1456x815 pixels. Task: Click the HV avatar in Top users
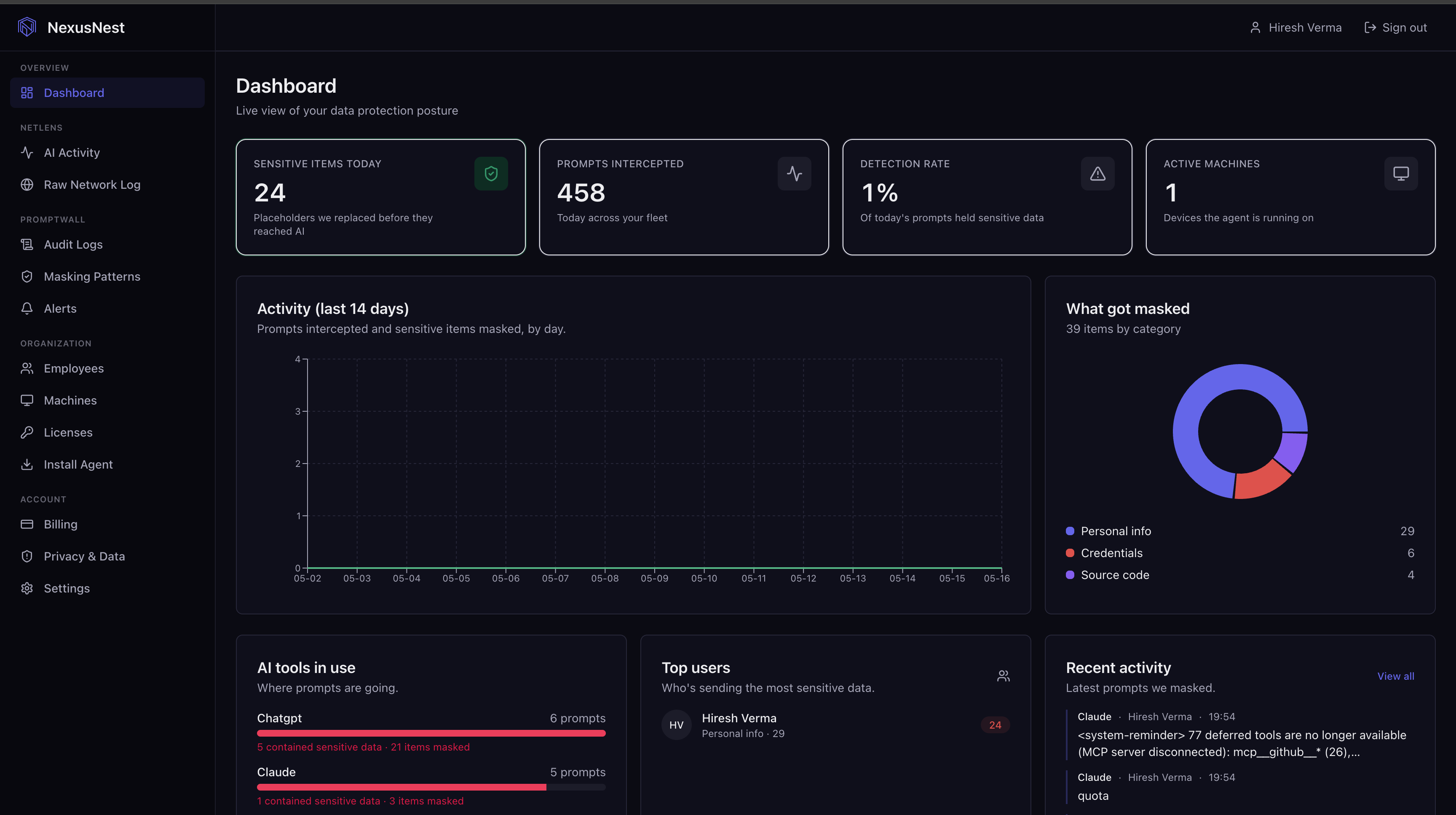pyautogui.click(x=677, y=725)
